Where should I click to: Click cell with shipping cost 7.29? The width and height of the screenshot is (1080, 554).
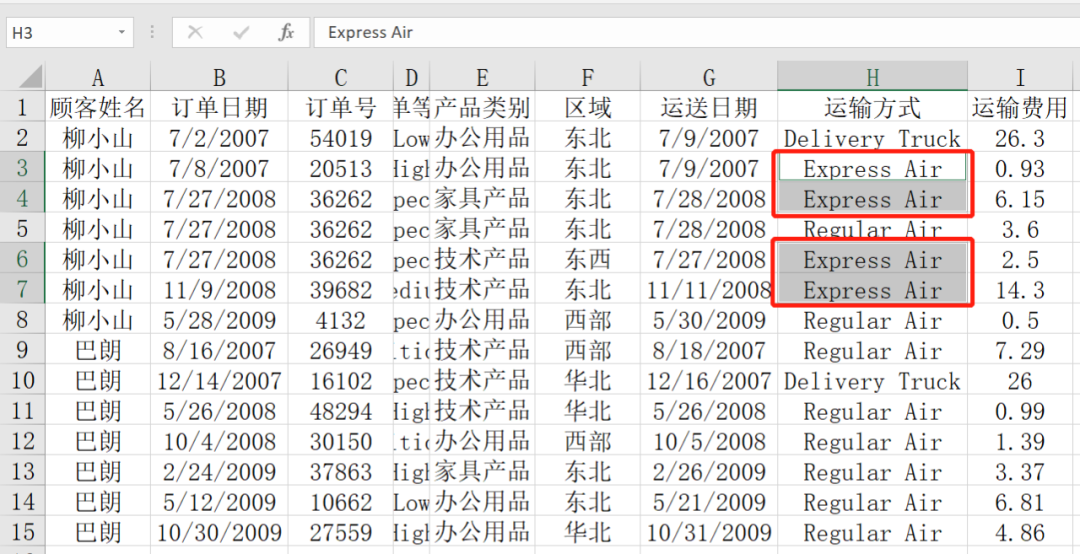1020,350
